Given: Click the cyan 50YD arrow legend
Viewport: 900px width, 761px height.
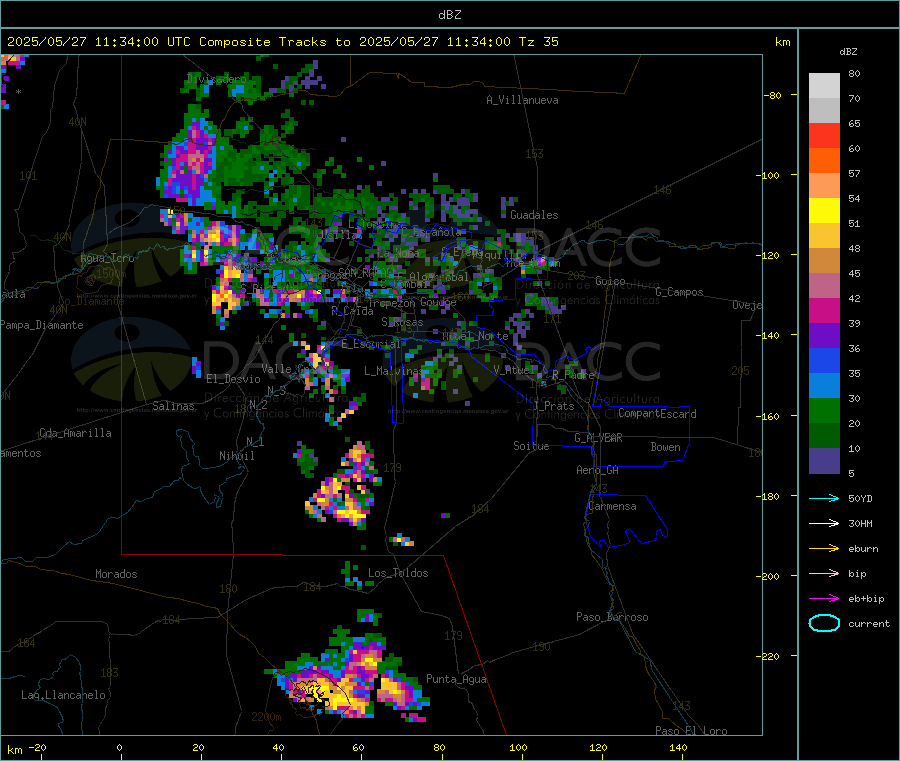Looking at the screenshot, I should [824, 498].
